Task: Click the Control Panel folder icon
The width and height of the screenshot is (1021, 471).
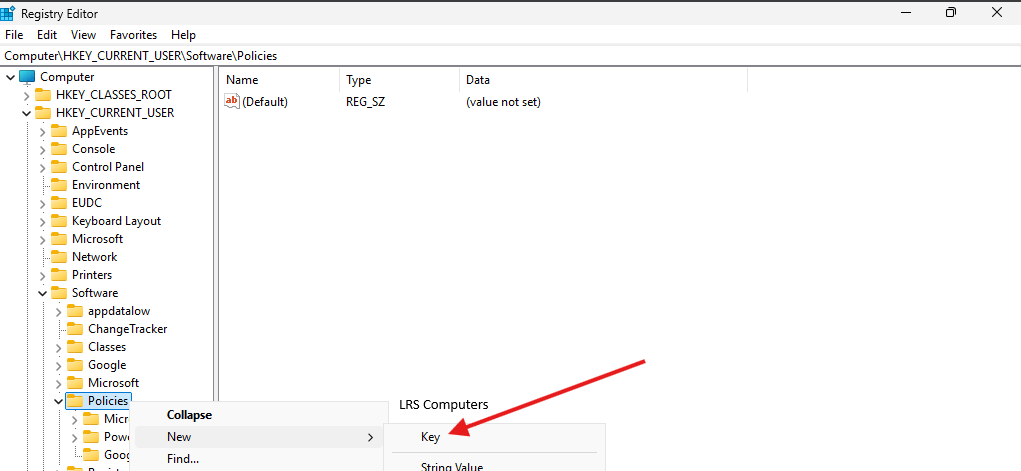Action: [59, 167]
